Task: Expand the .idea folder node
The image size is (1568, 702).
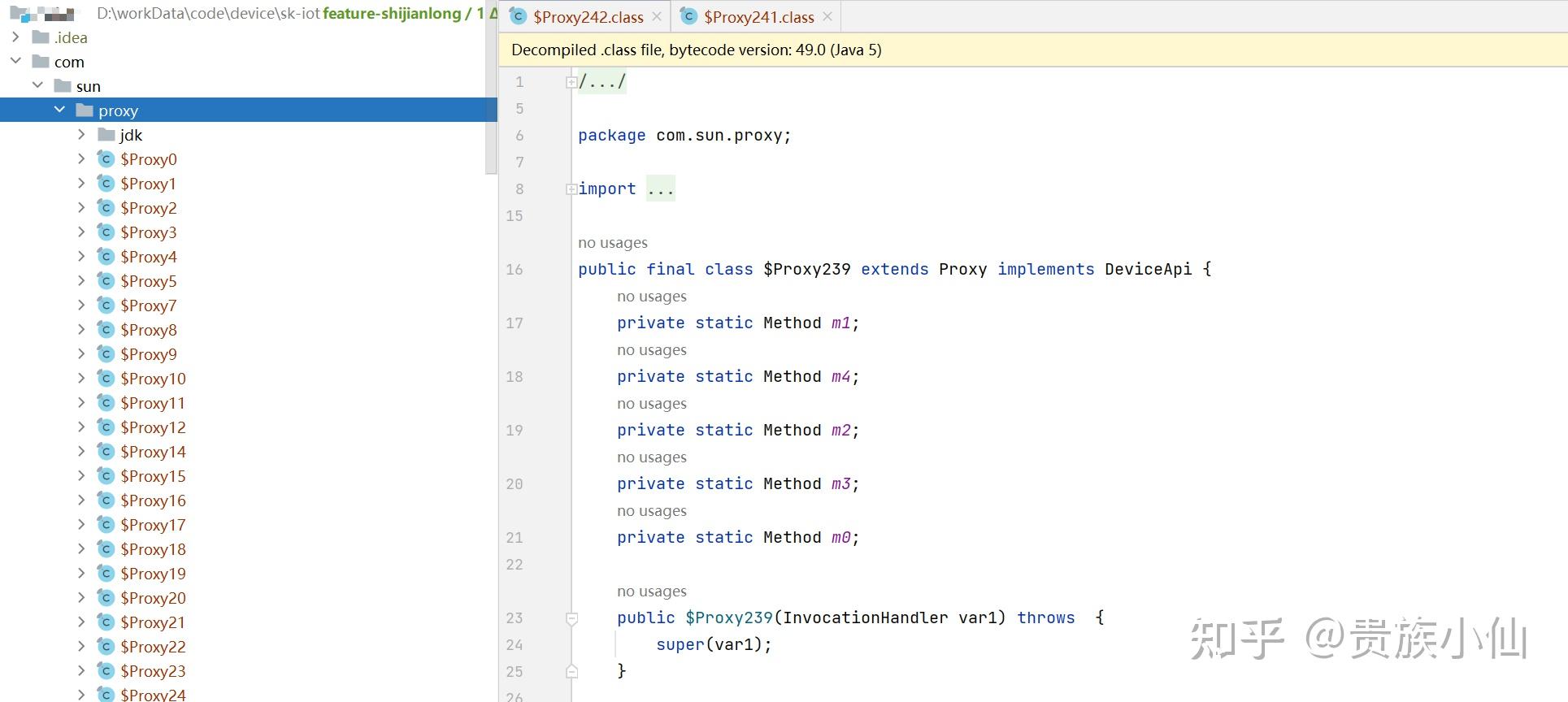Action: click(15, 37)
